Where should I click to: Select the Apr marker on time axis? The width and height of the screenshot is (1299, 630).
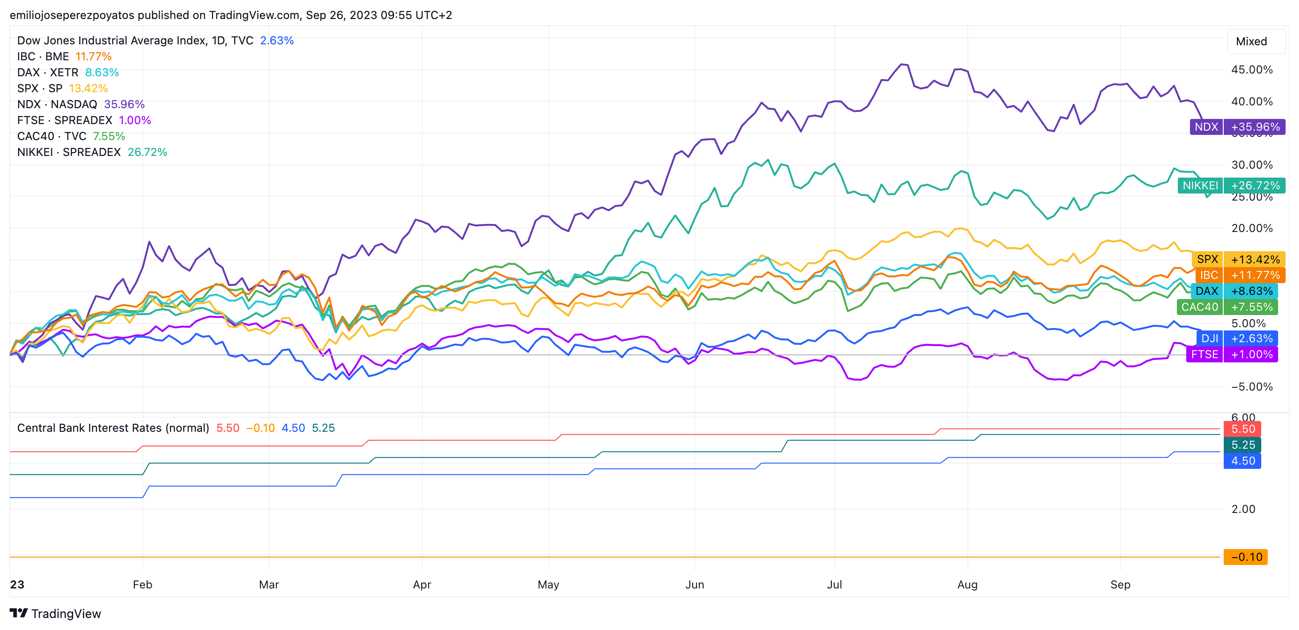point(422,584)
